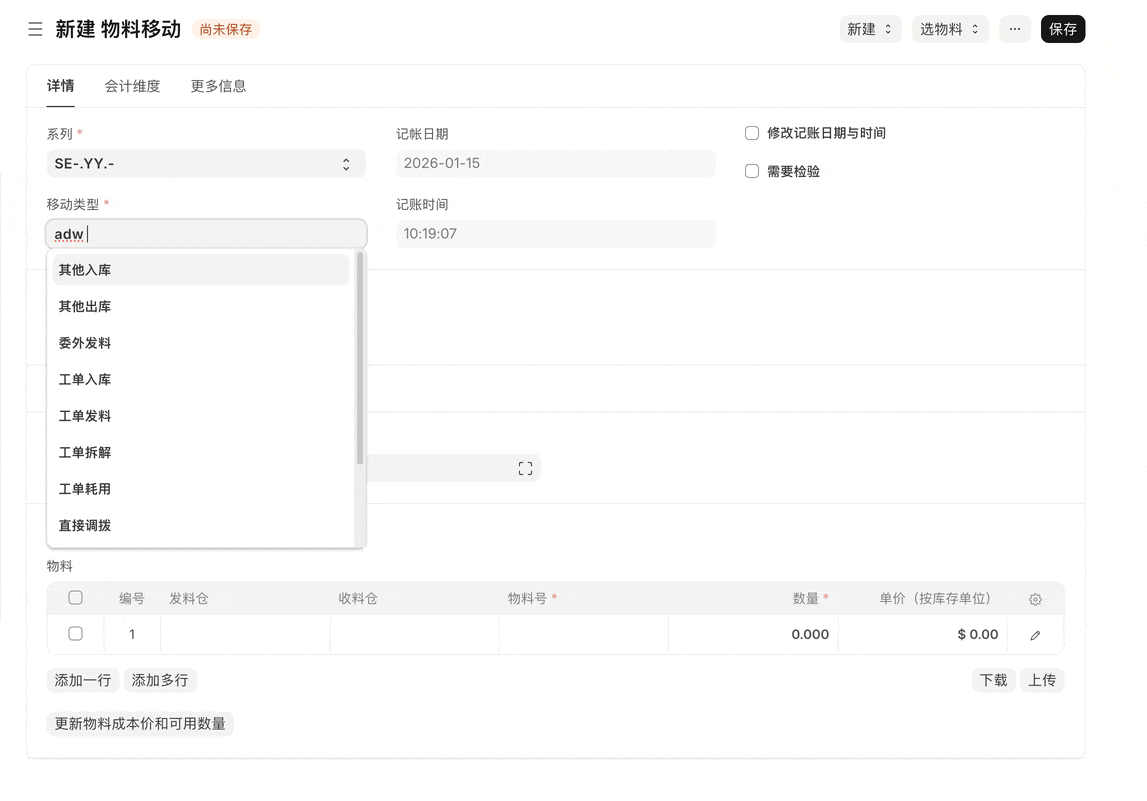Switch to the 会计维度 tab
The width and height of the screenshot is (1147, 801).
132,86
